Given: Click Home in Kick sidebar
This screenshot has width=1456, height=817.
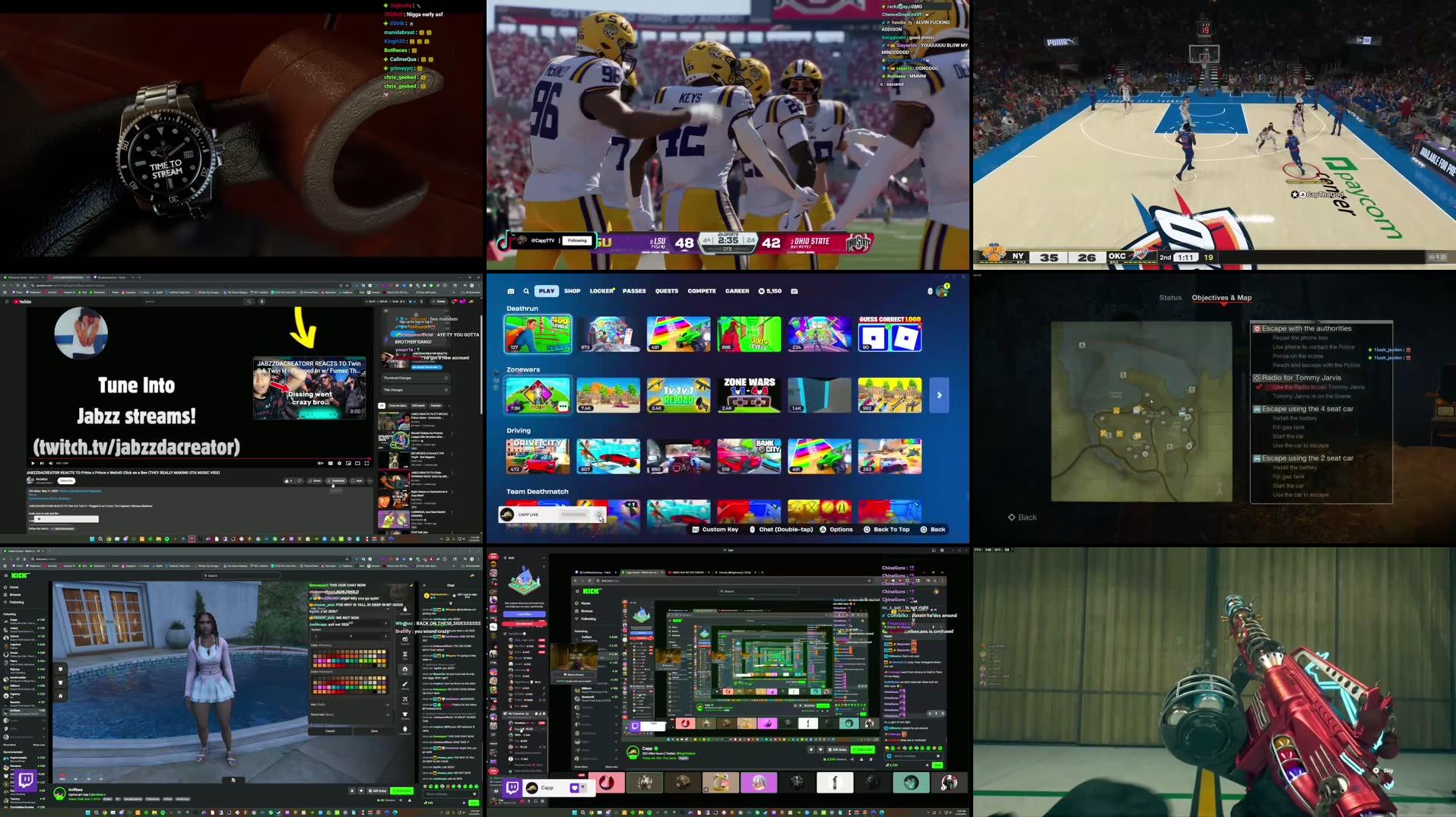Looking at the screenshot, I should pyautogui.click(x=11, y=587).
